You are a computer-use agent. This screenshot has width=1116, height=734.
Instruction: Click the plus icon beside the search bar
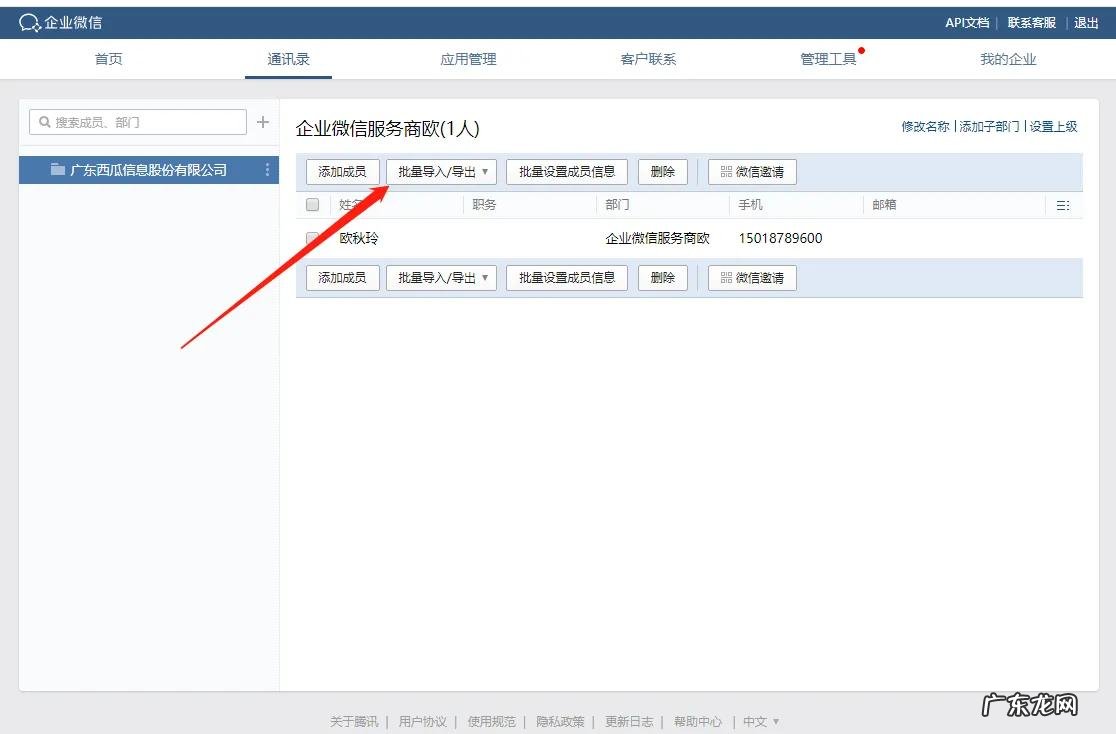pyautogui.click(x=263, y=121)
